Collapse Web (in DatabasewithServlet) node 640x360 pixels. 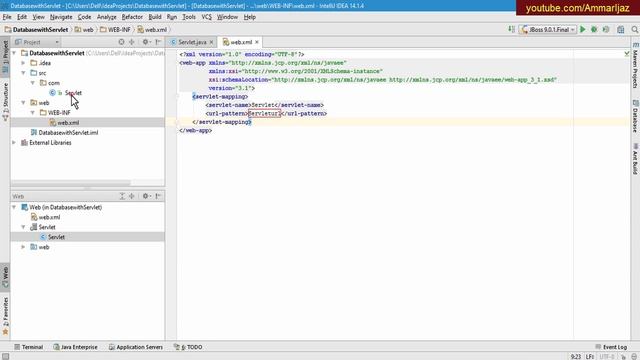pyautogui.click(x=14, y=207)
